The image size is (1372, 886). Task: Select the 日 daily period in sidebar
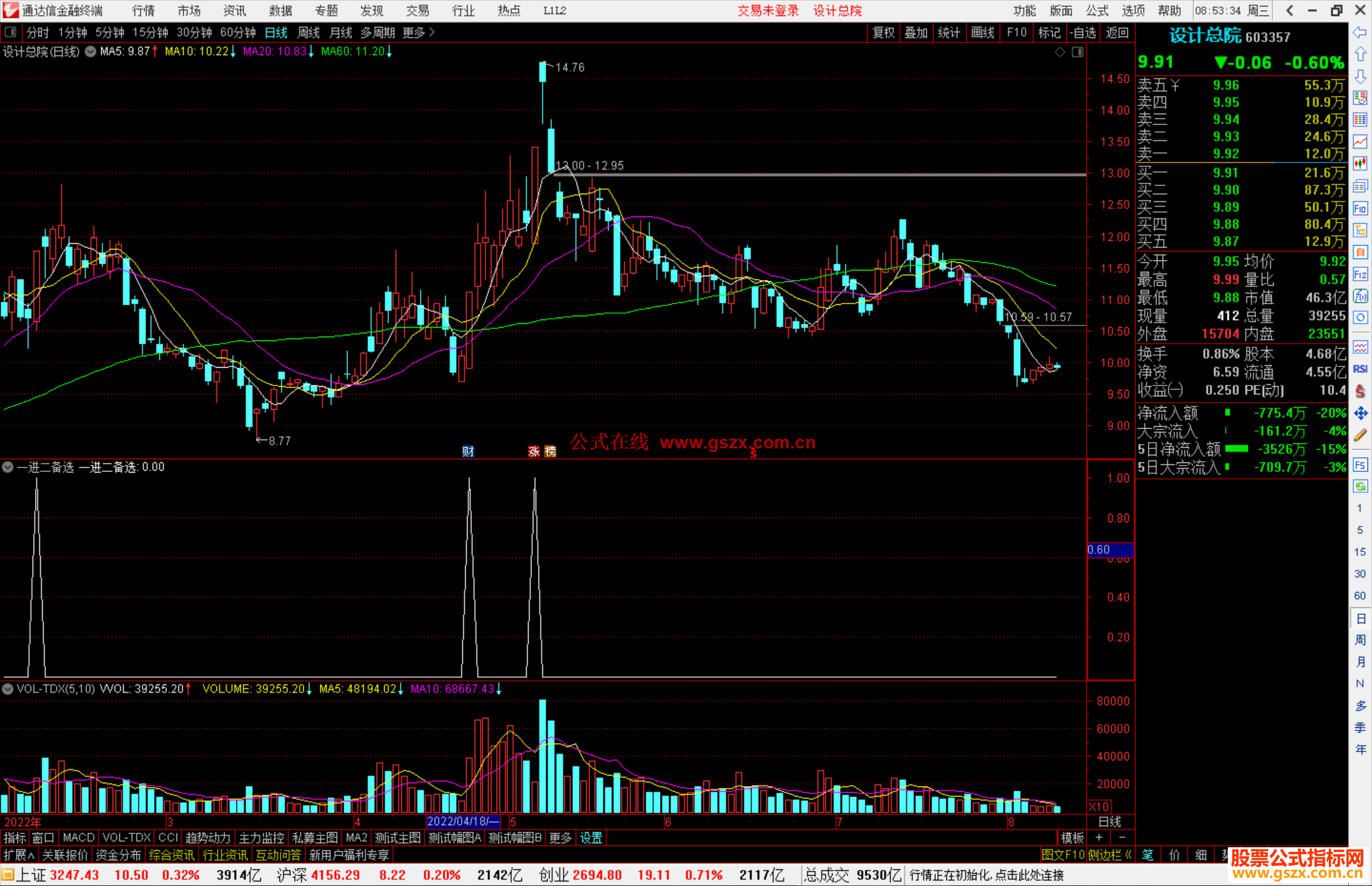coord(1360,619)
